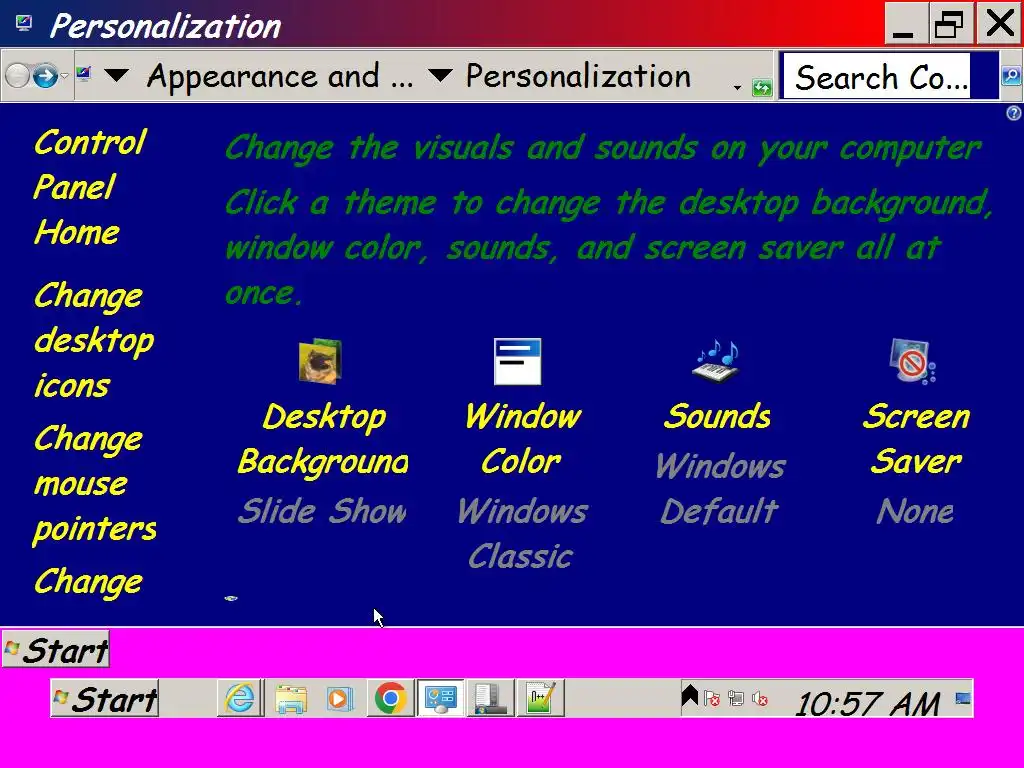Open Notepad++ from taskbar

pos(540,698)
